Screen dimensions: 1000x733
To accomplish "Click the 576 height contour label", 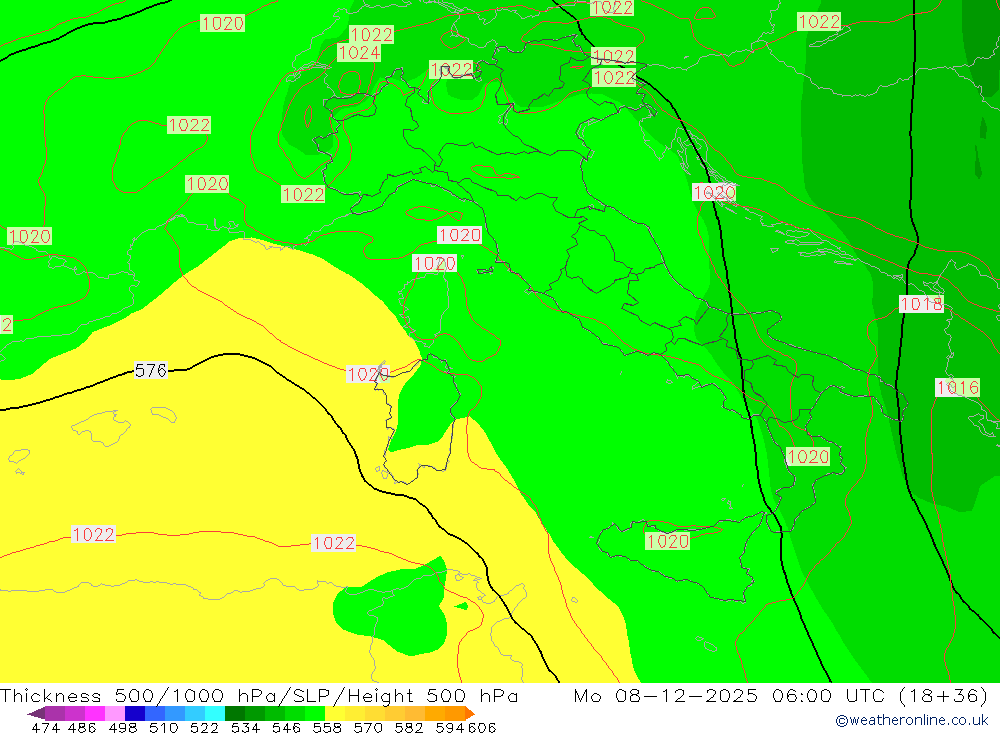I will [x=151, y=370].
